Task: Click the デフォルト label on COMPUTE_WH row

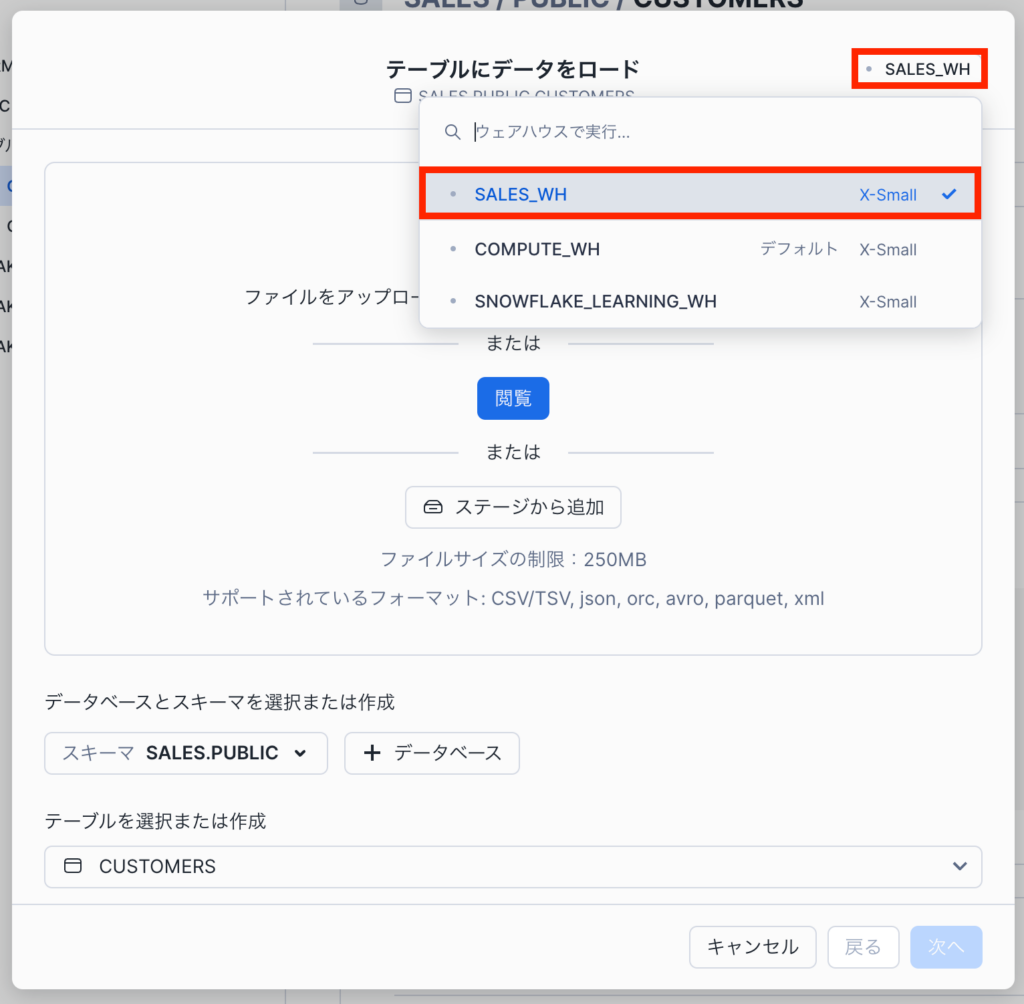Action: pyautogui.click(x=798, y=249)
